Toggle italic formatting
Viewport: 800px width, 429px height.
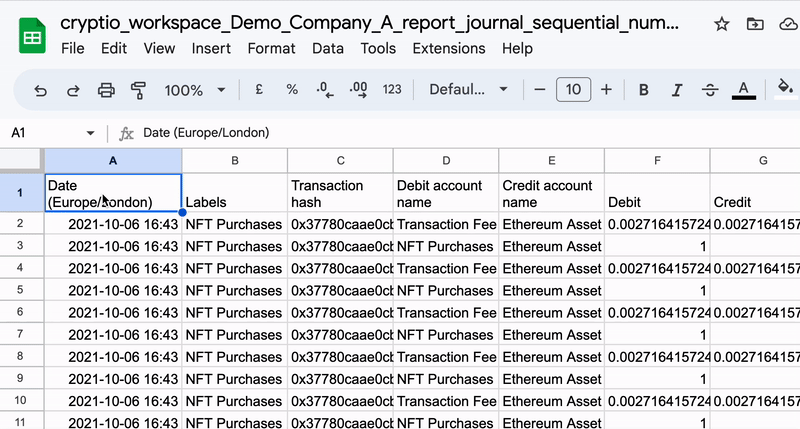677,90
